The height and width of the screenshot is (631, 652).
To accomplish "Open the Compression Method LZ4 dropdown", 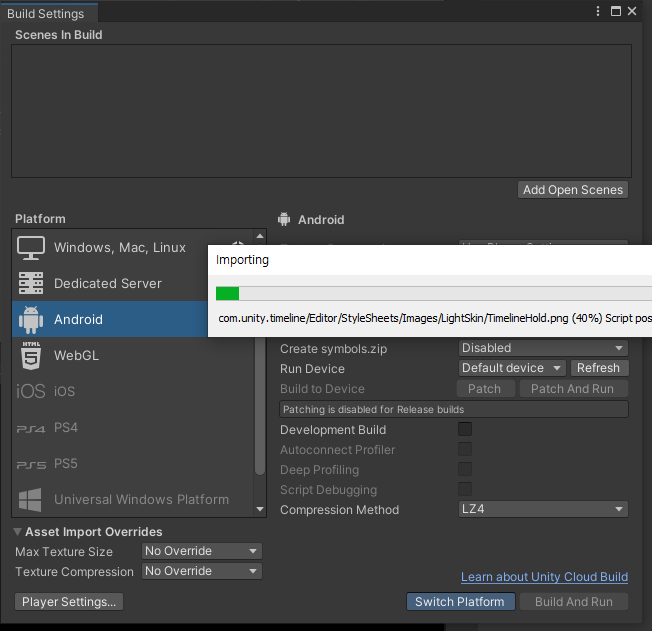I will (543, 509).
